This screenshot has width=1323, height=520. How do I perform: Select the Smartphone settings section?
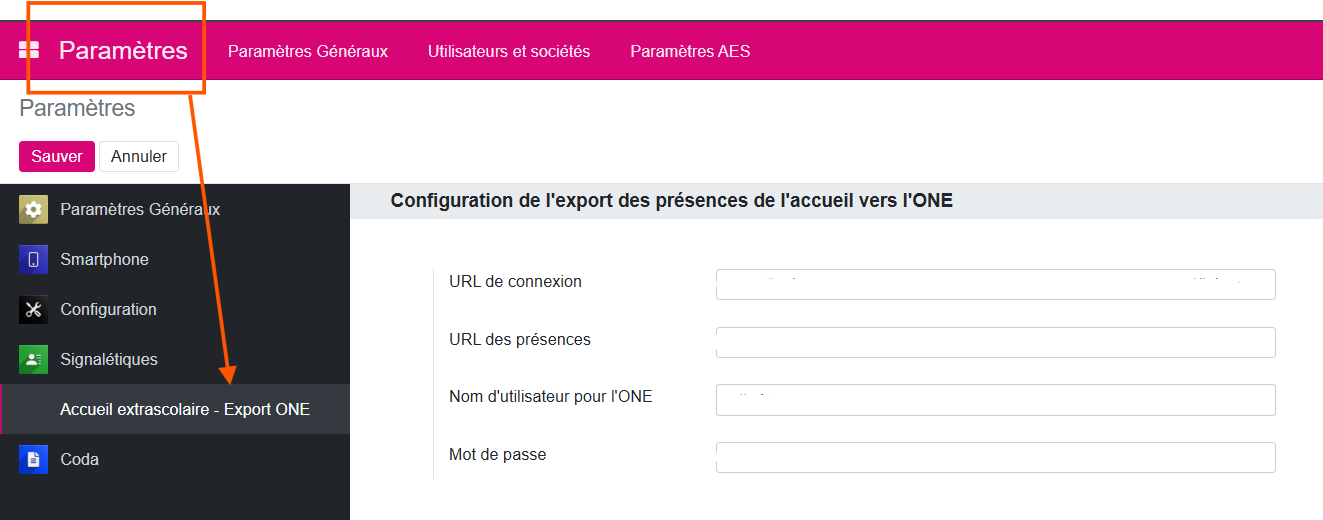[x=104, y=260]
